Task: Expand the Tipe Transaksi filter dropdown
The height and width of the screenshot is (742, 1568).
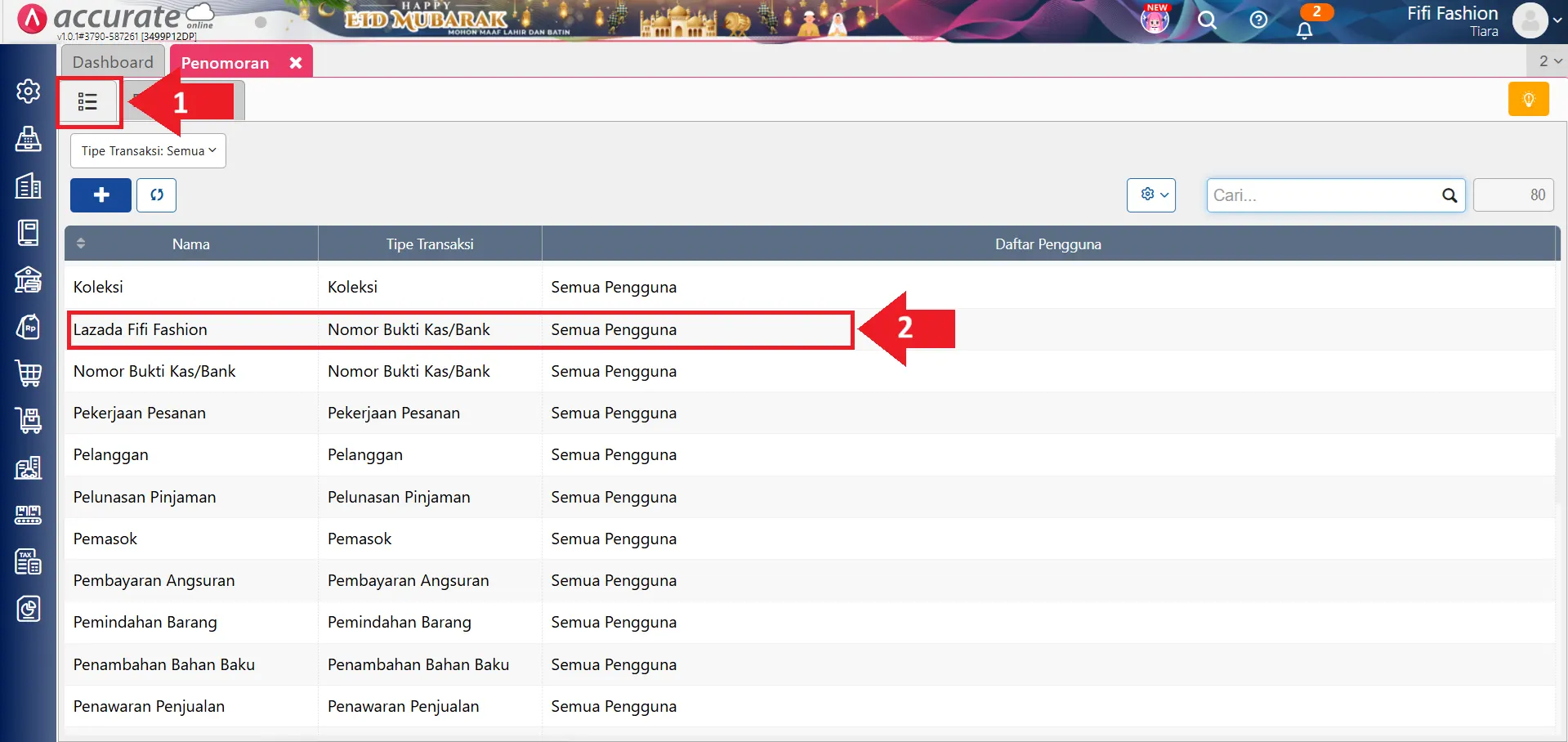Action: point(148,151)
